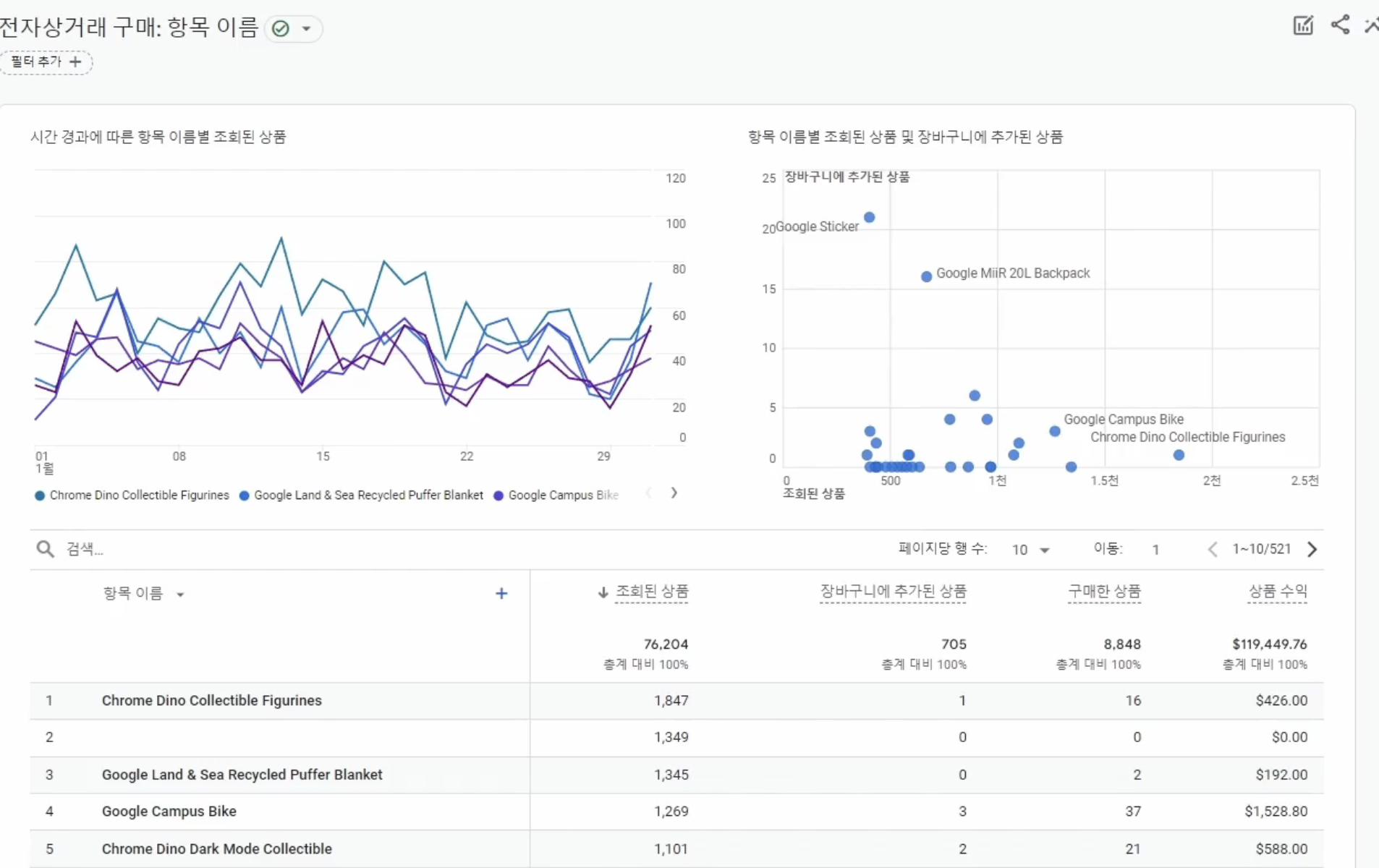Click the $192.00 revenue cell
Viewport: 1379px width, 868px height.
tap(1281, 775)
